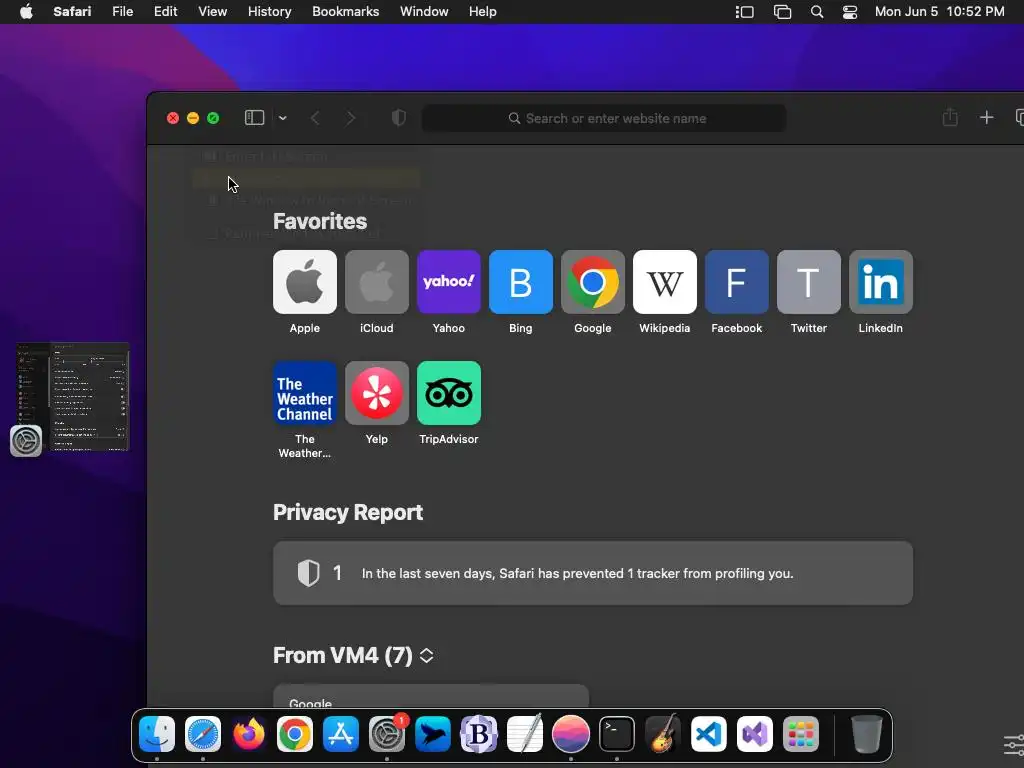The image size is (1024, 768).
Task: Expand the From VM4 device selector
Action: [426, 656]
